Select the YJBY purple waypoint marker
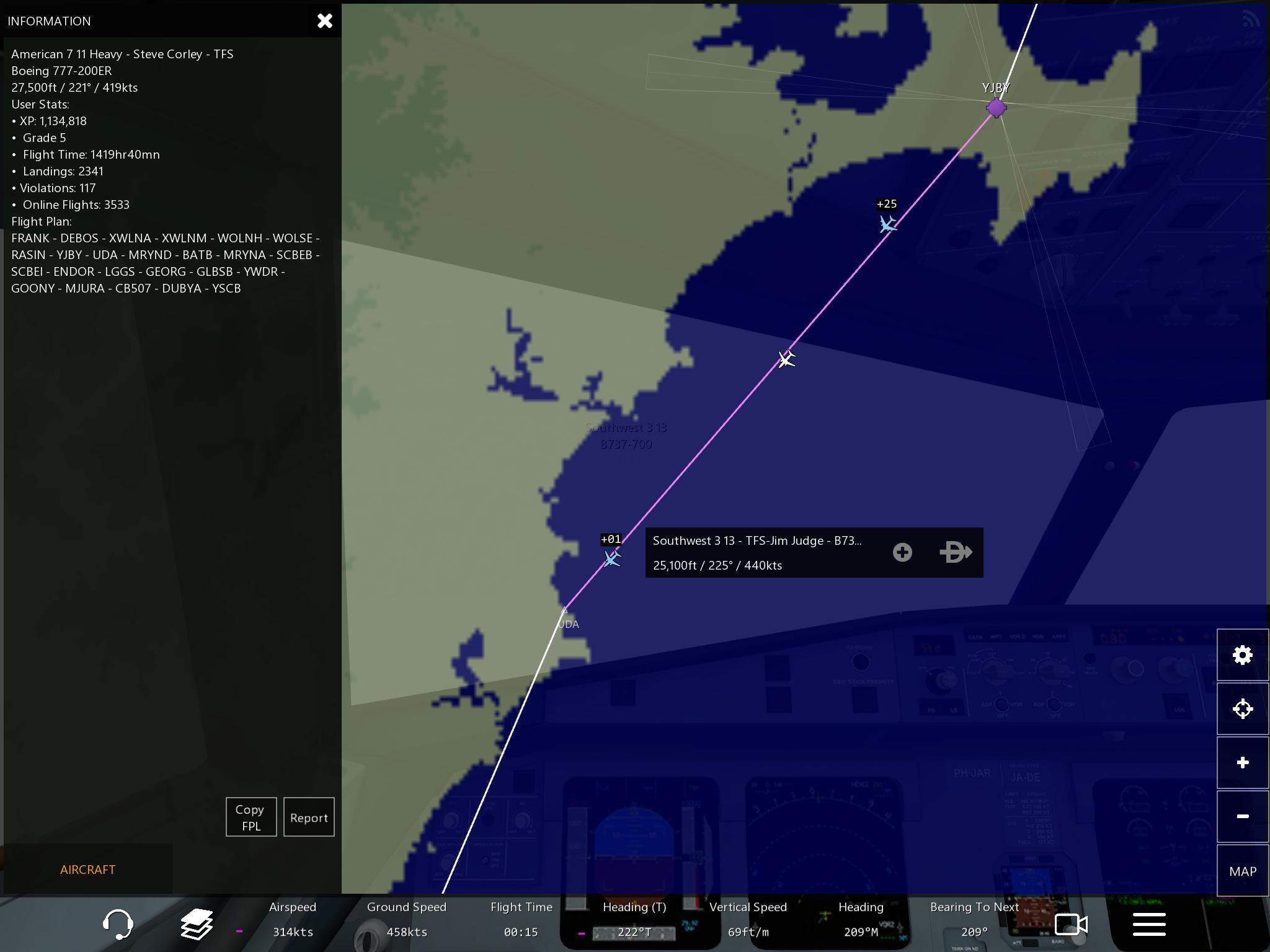This screenshot has width=1270, height=952. (x=996, y=108)
